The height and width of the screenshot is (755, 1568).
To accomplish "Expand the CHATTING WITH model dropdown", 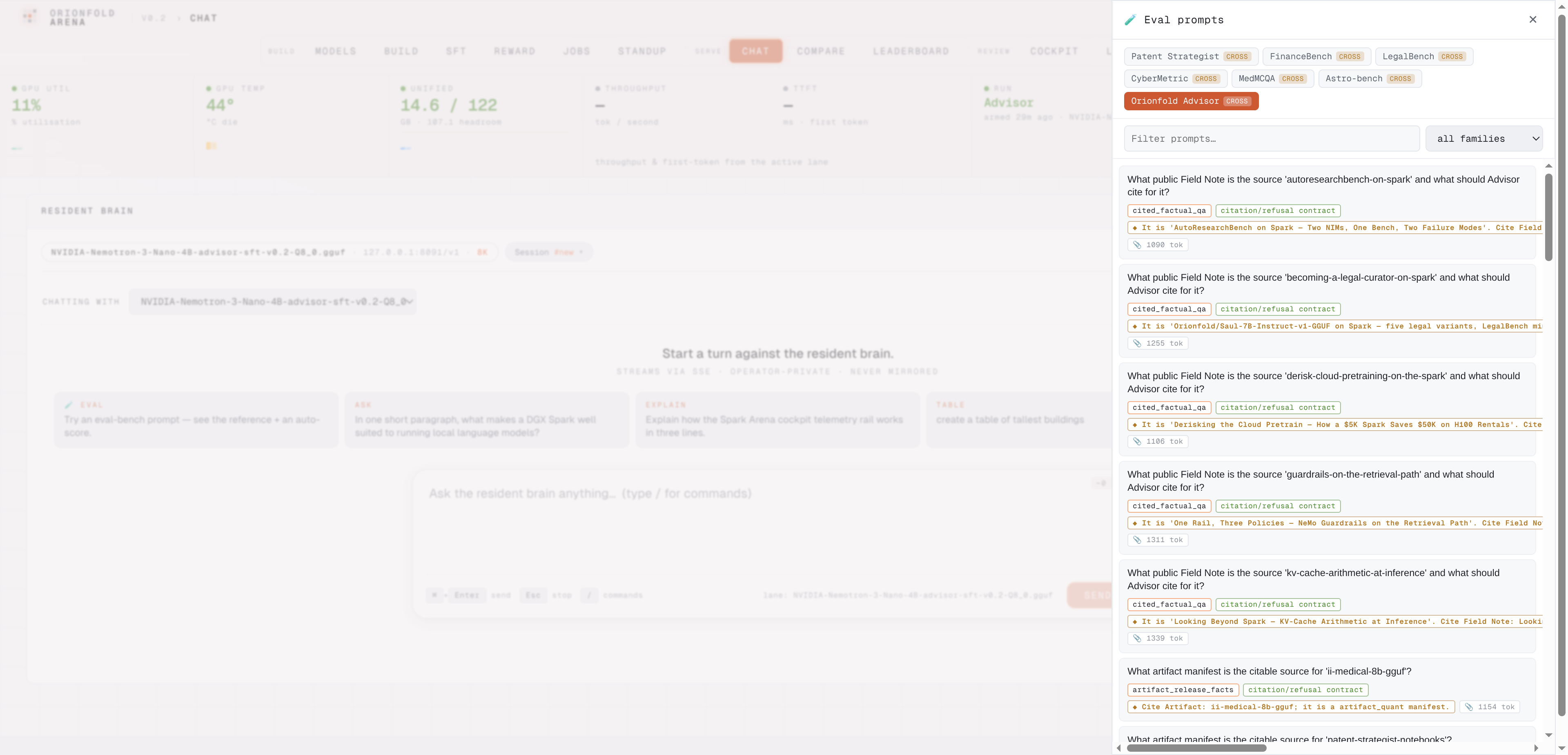I will [273, 302].
